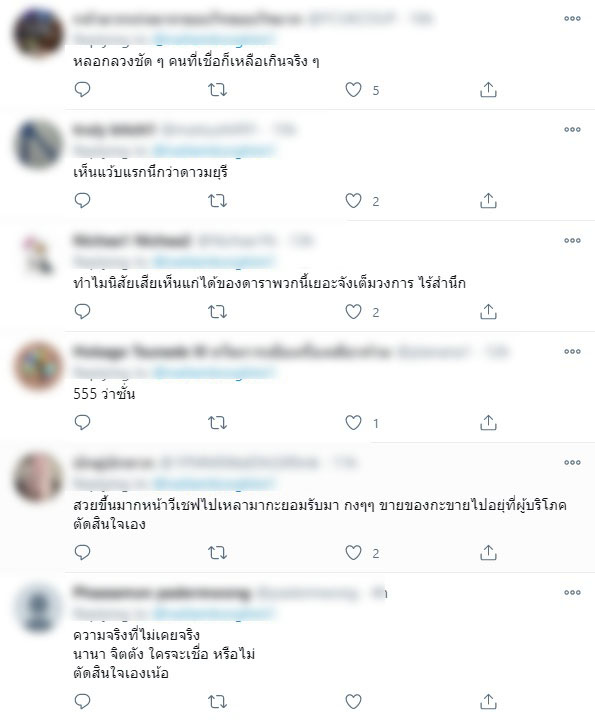Open the three-dot menu on second tweet
Image resolution: width=595 pixels, height=720 pixels.
(572, 129)
